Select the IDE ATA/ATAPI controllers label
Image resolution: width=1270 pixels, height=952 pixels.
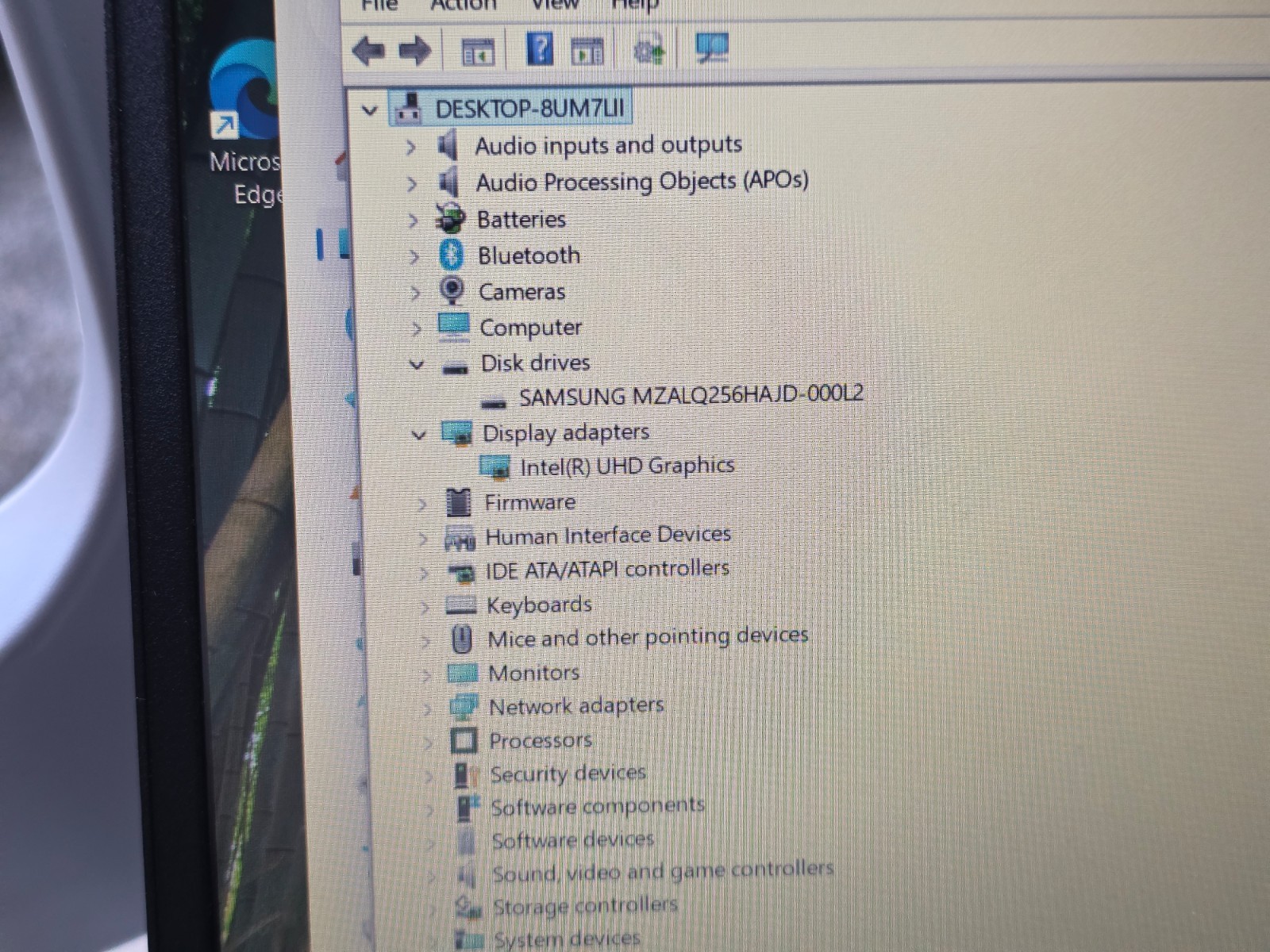pos(607,570)
